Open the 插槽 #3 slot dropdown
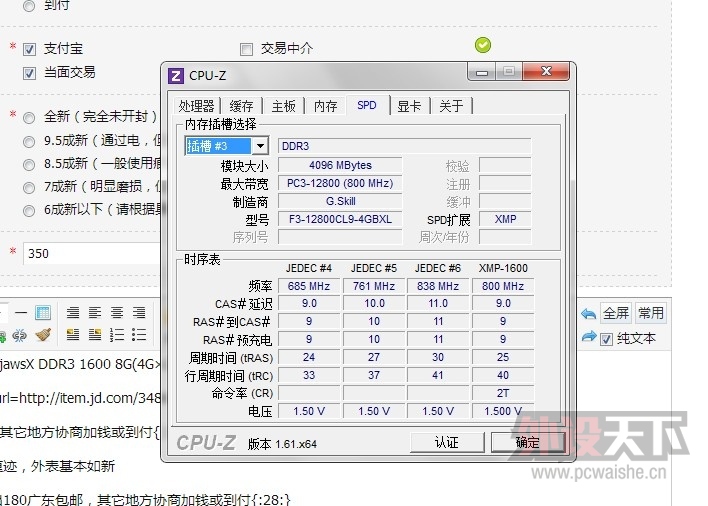 [260, 146]
